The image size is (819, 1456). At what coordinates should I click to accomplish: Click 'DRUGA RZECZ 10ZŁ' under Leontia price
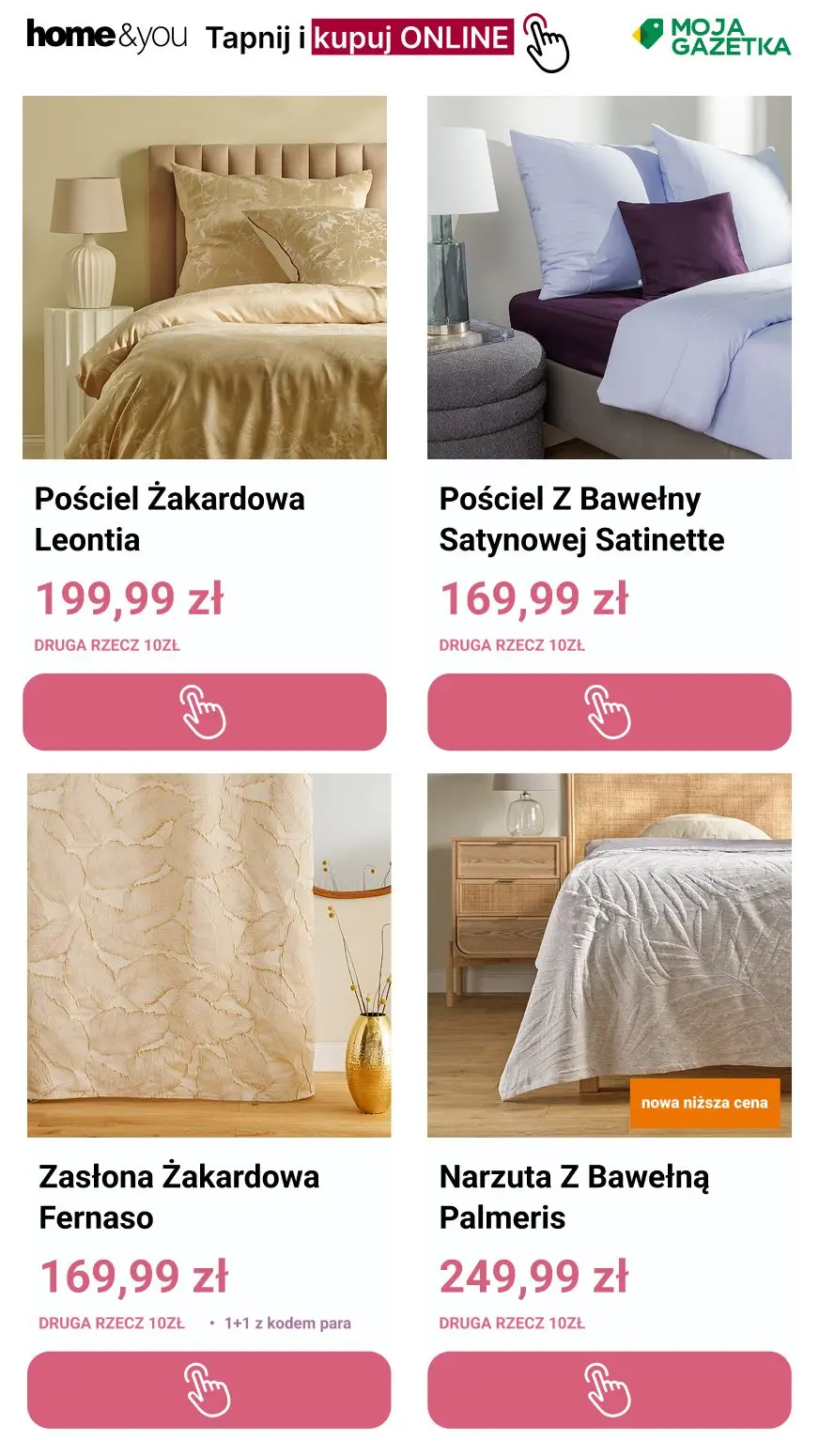(x=107, y=645)
